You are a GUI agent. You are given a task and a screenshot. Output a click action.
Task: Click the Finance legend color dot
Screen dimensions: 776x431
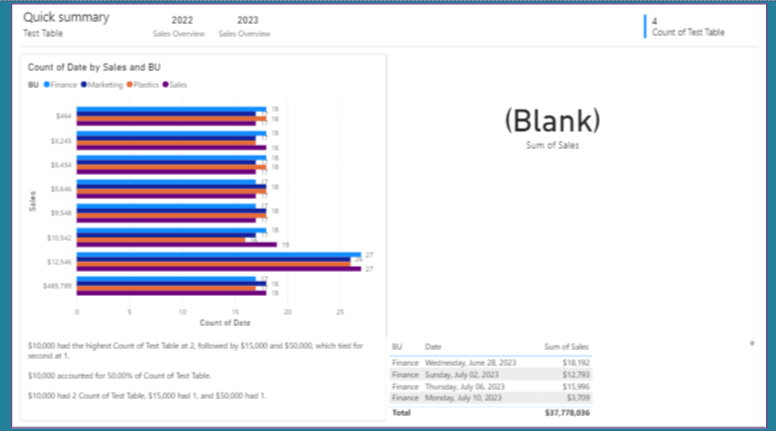(x=46, y=85)
